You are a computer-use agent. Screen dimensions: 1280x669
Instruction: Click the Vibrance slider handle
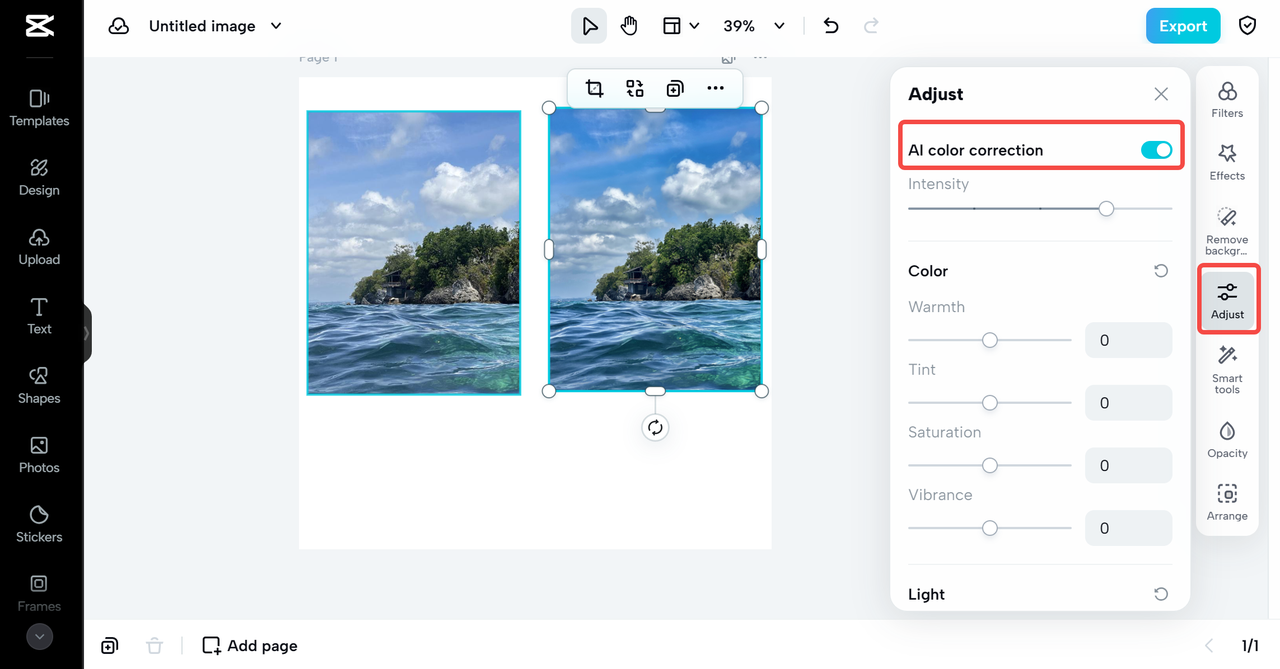990,528
